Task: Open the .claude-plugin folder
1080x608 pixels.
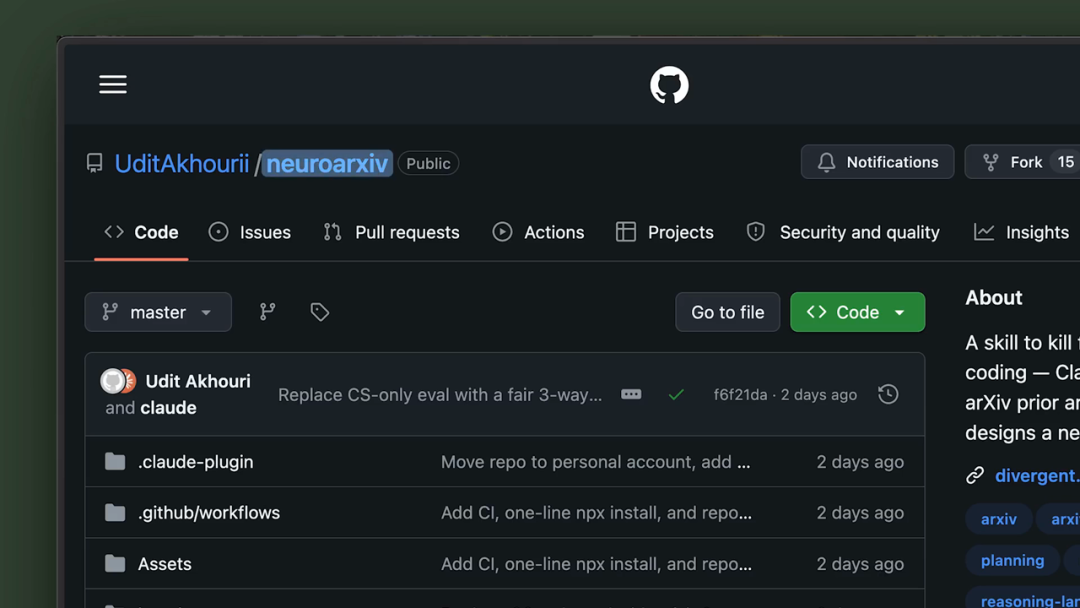Action: (x=196, y=462)
